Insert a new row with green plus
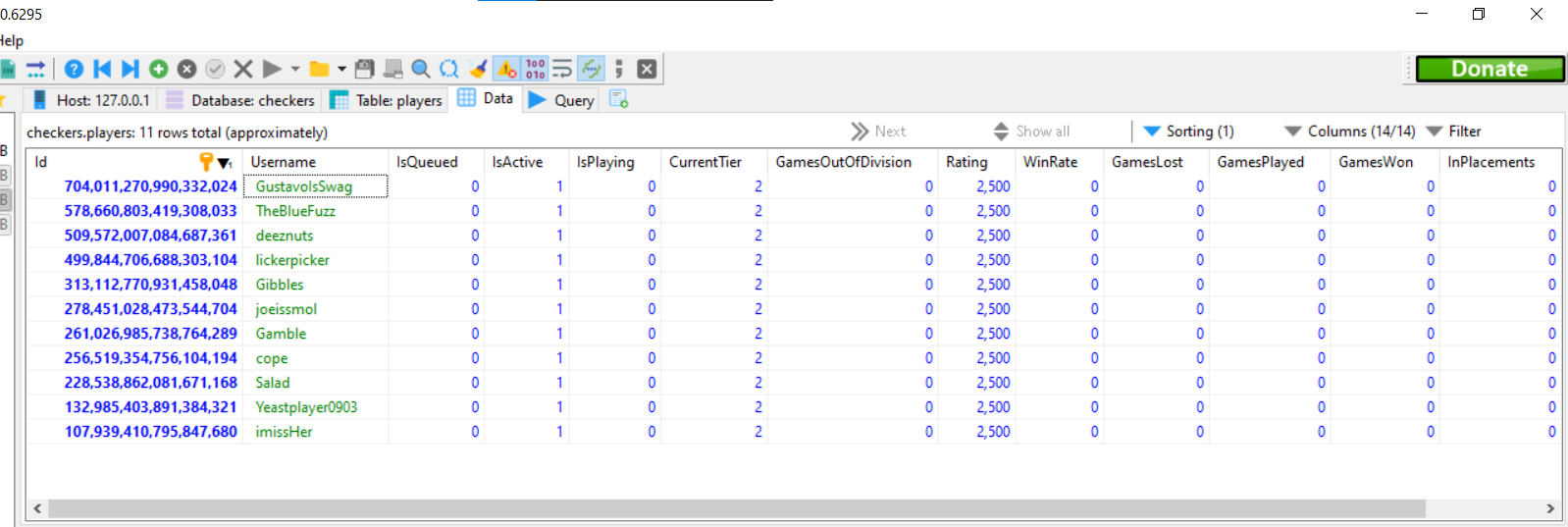Viewport: 1568px width, 527px height. [158, 69]
